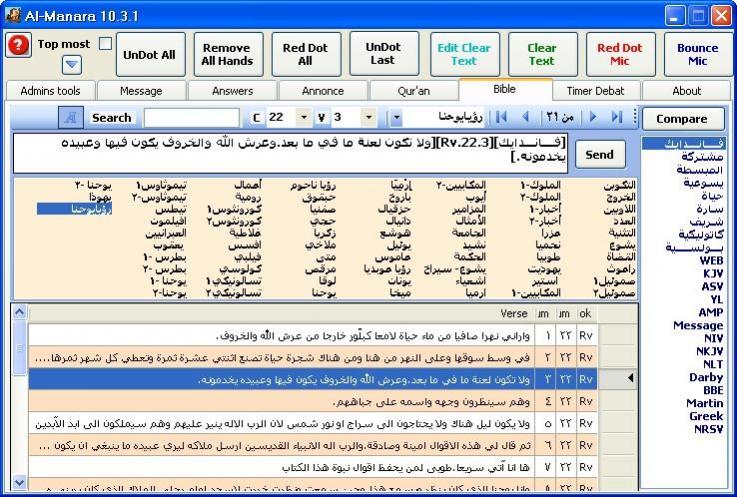The height and width of the screenshot is (497, 737).
Task: Enable the Top most checkbox
Action: 105,44
